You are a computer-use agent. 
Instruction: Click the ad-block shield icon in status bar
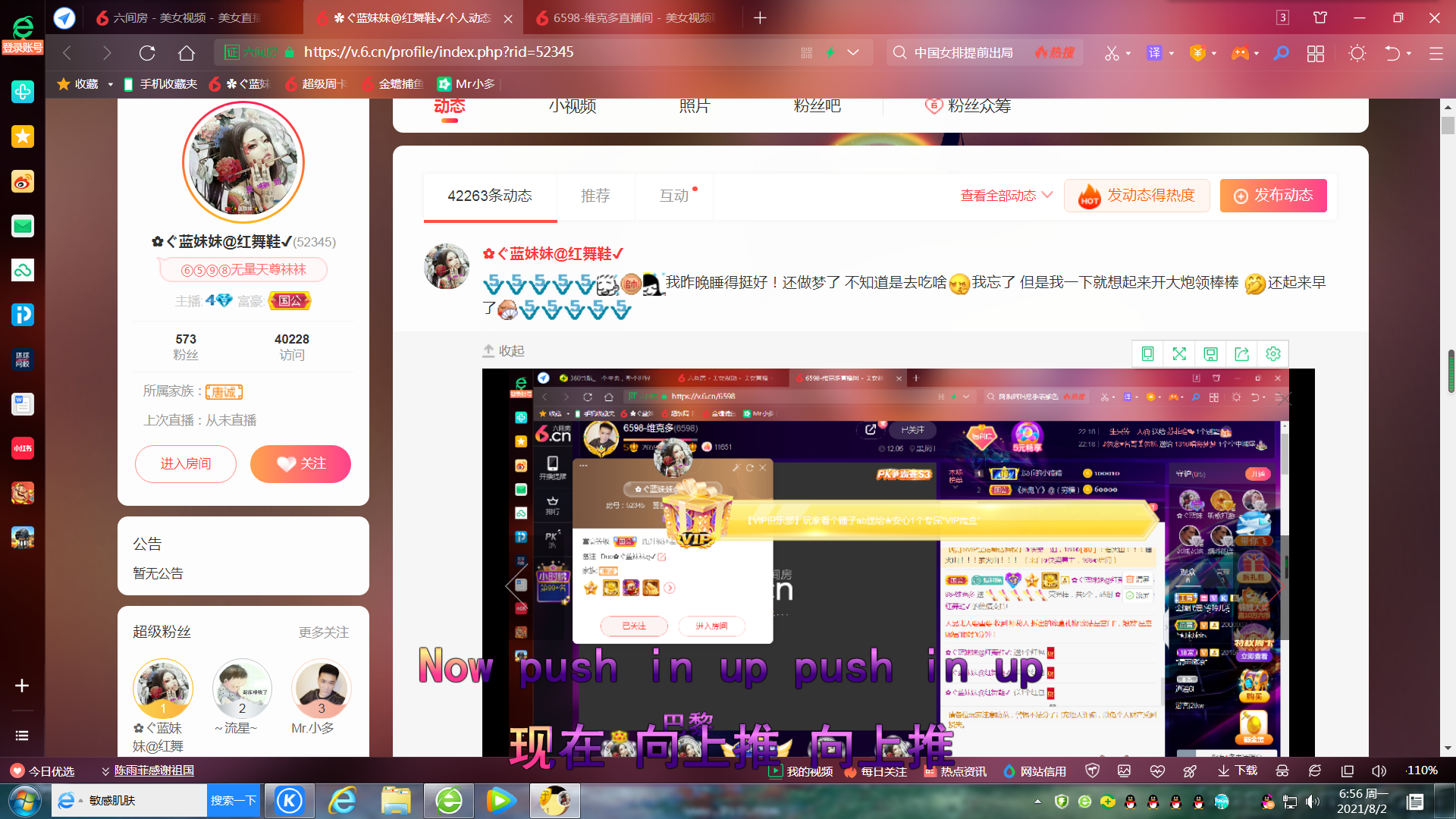click(1092, 771)
